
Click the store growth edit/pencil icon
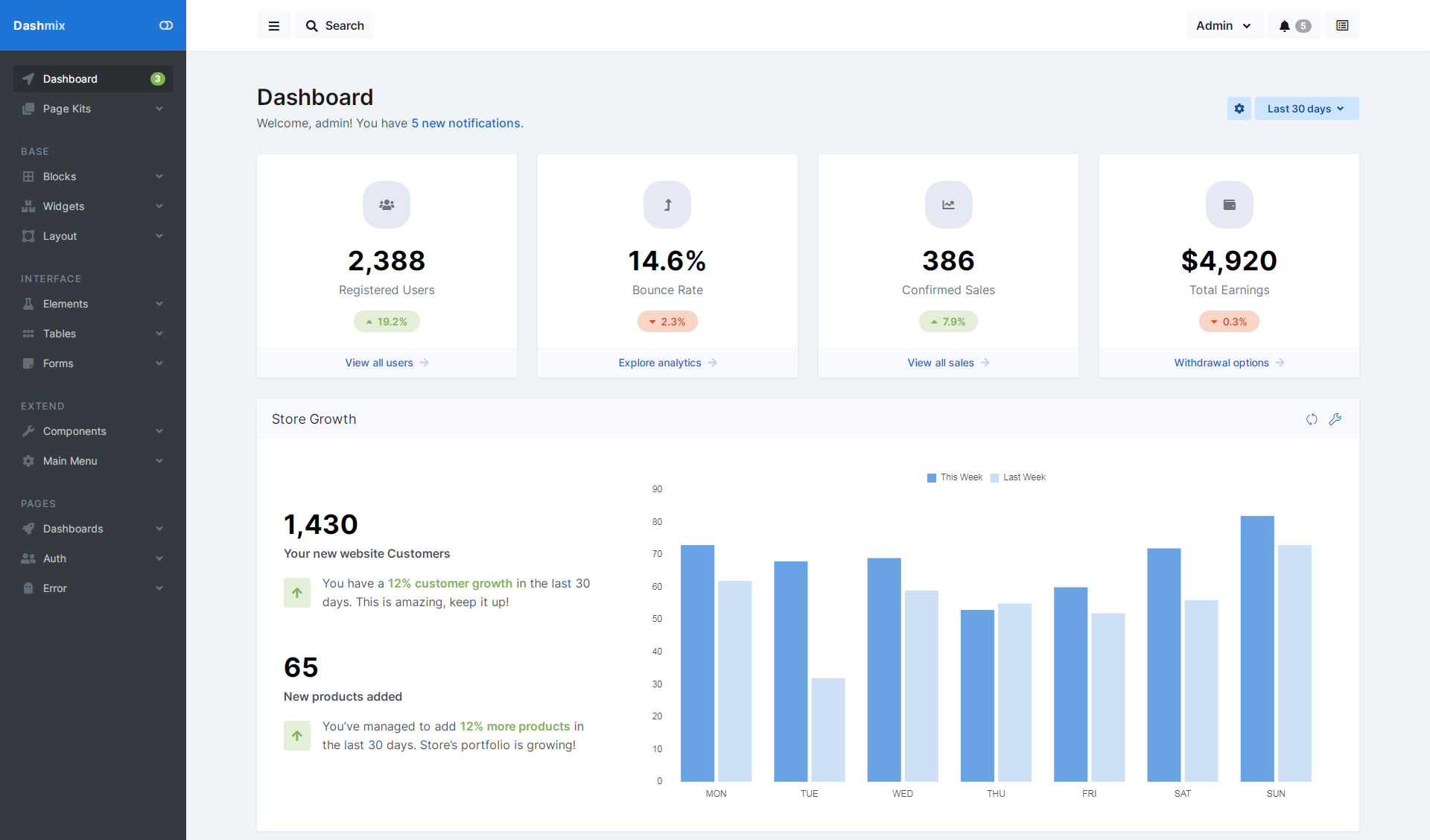(x=1336, y=419)
